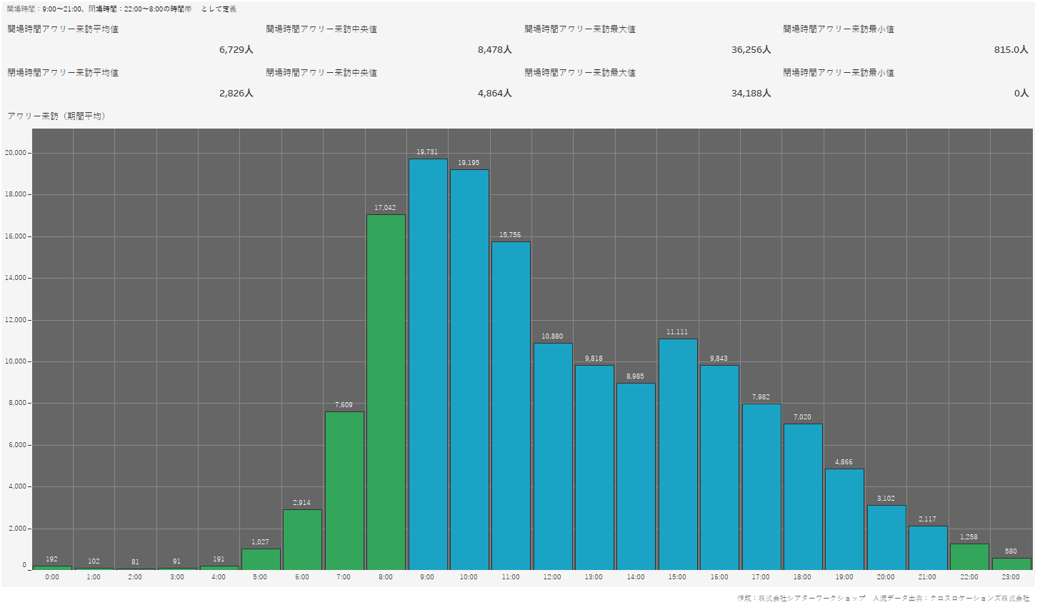Click the 8,478人 median value
Screen dimensions: 1040x615
tap(494, 49)
